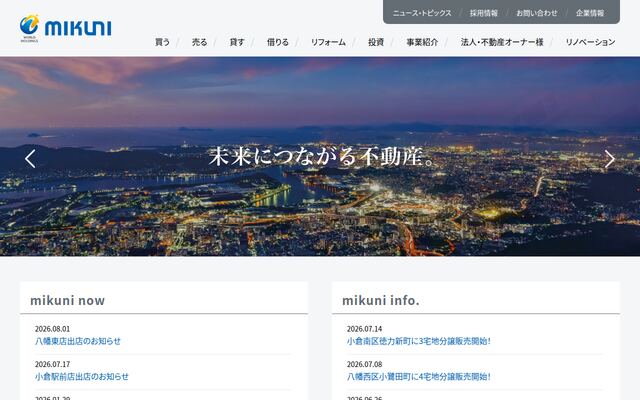This screenshot has height=400, width=640.
Task: Open 企業情報 in top utility bar
Action: 590,13
